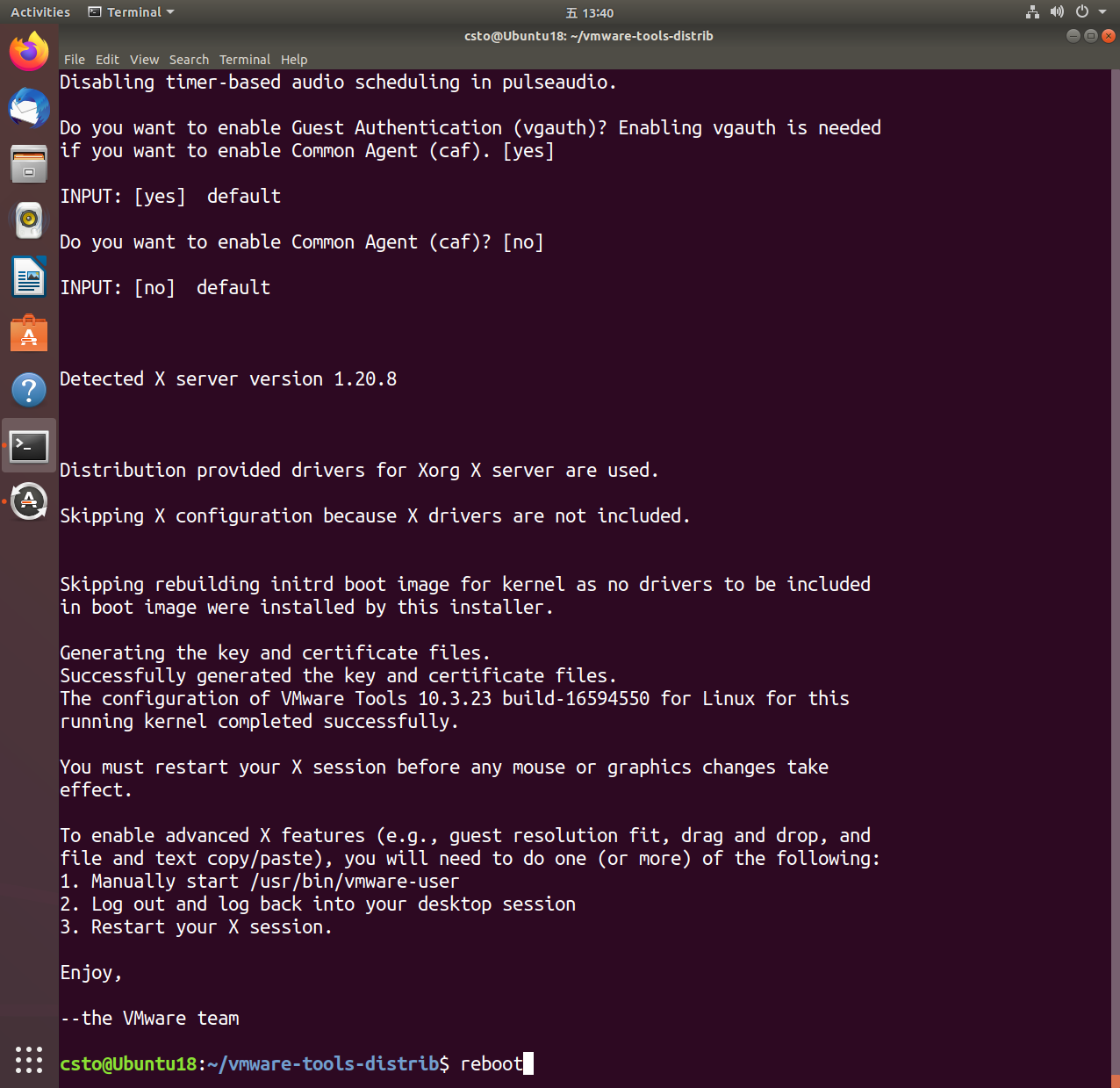Close the terminal window
1120x1088 pixels.
1109,36
